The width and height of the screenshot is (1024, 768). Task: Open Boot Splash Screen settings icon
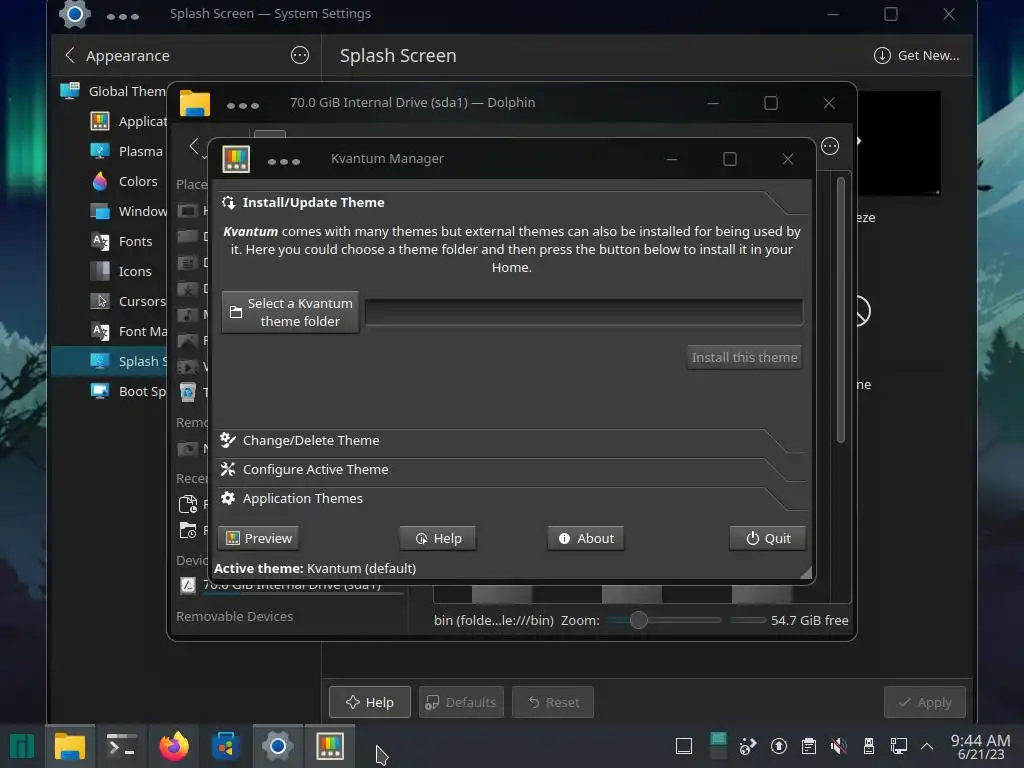click(x=100, y=391)
